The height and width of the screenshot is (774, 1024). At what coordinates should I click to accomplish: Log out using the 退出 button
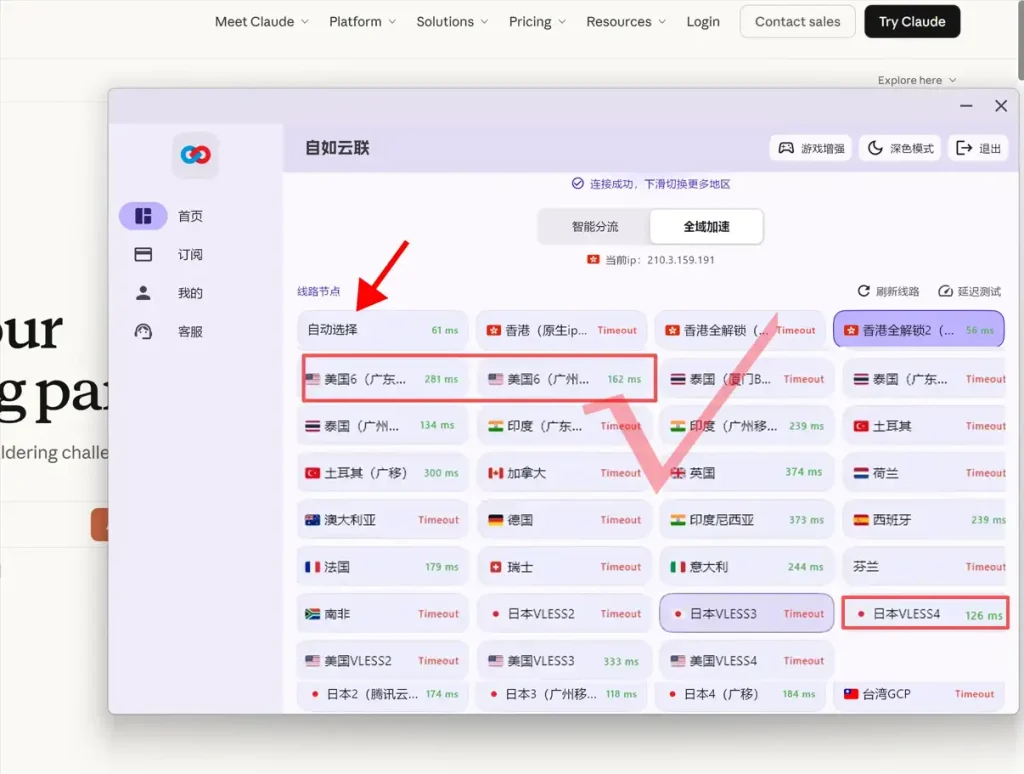pyautogui.click(x=977, y=147)
